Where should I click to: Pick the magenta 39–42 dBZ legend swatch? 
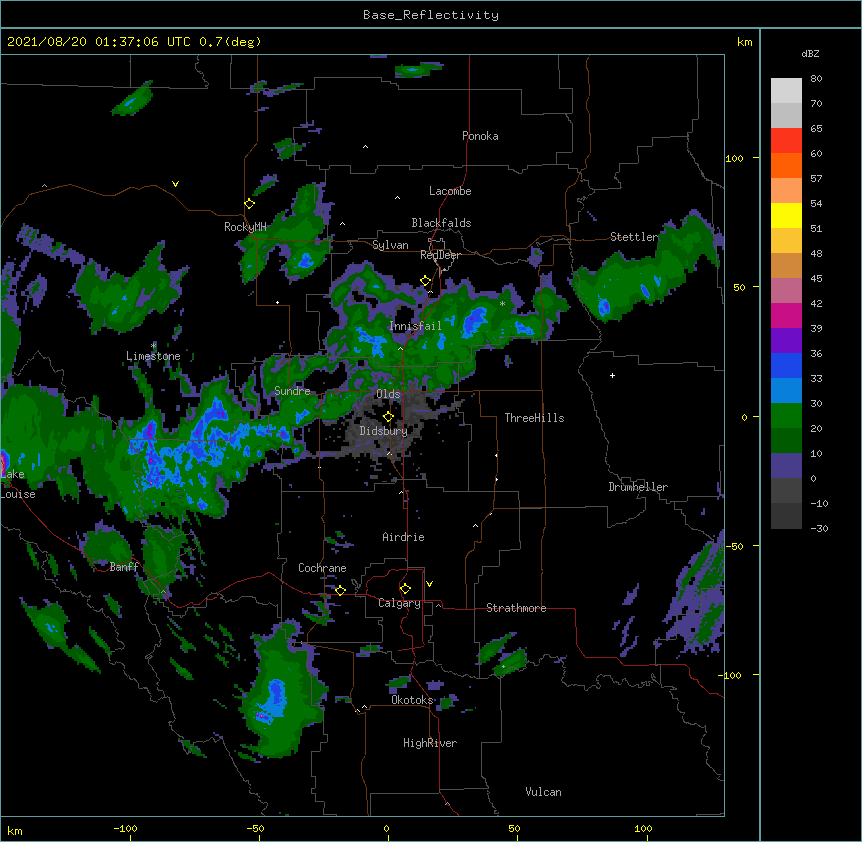coord(786,315)
